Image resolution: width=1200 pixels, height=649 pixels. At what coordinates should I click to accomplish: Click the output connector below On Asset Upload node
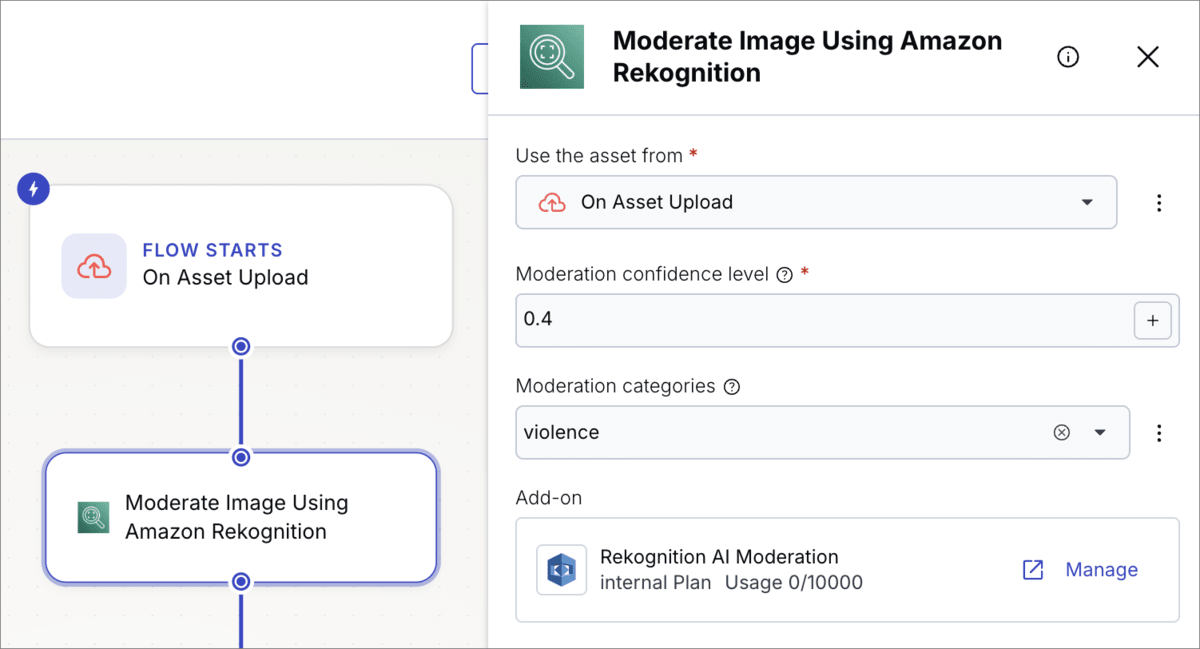[241, 346]
